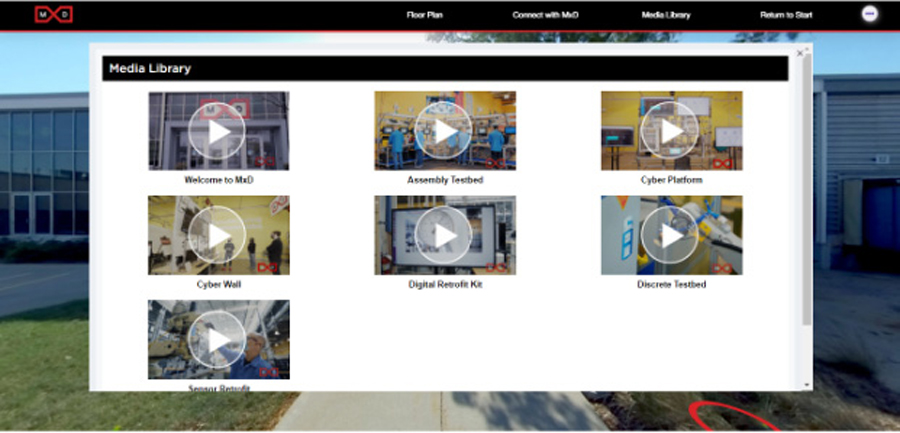Viewport: 900px width, 433px height.
Task: Play the Cyber Wall video
Action: (218, 235)
